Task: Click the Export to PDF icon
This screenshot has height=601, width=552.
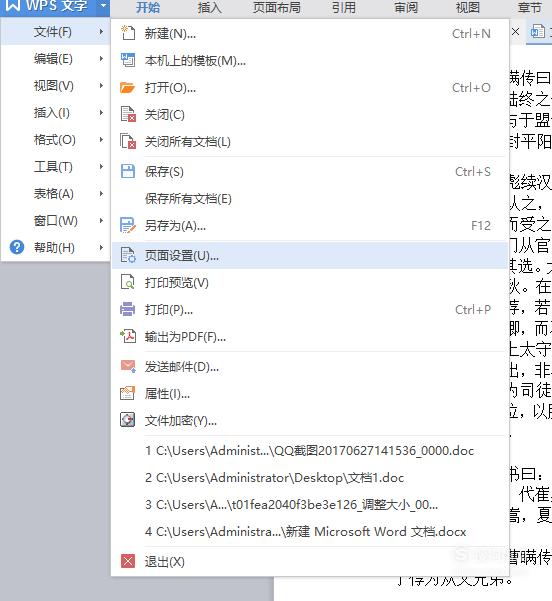Action: pos(128,336)
